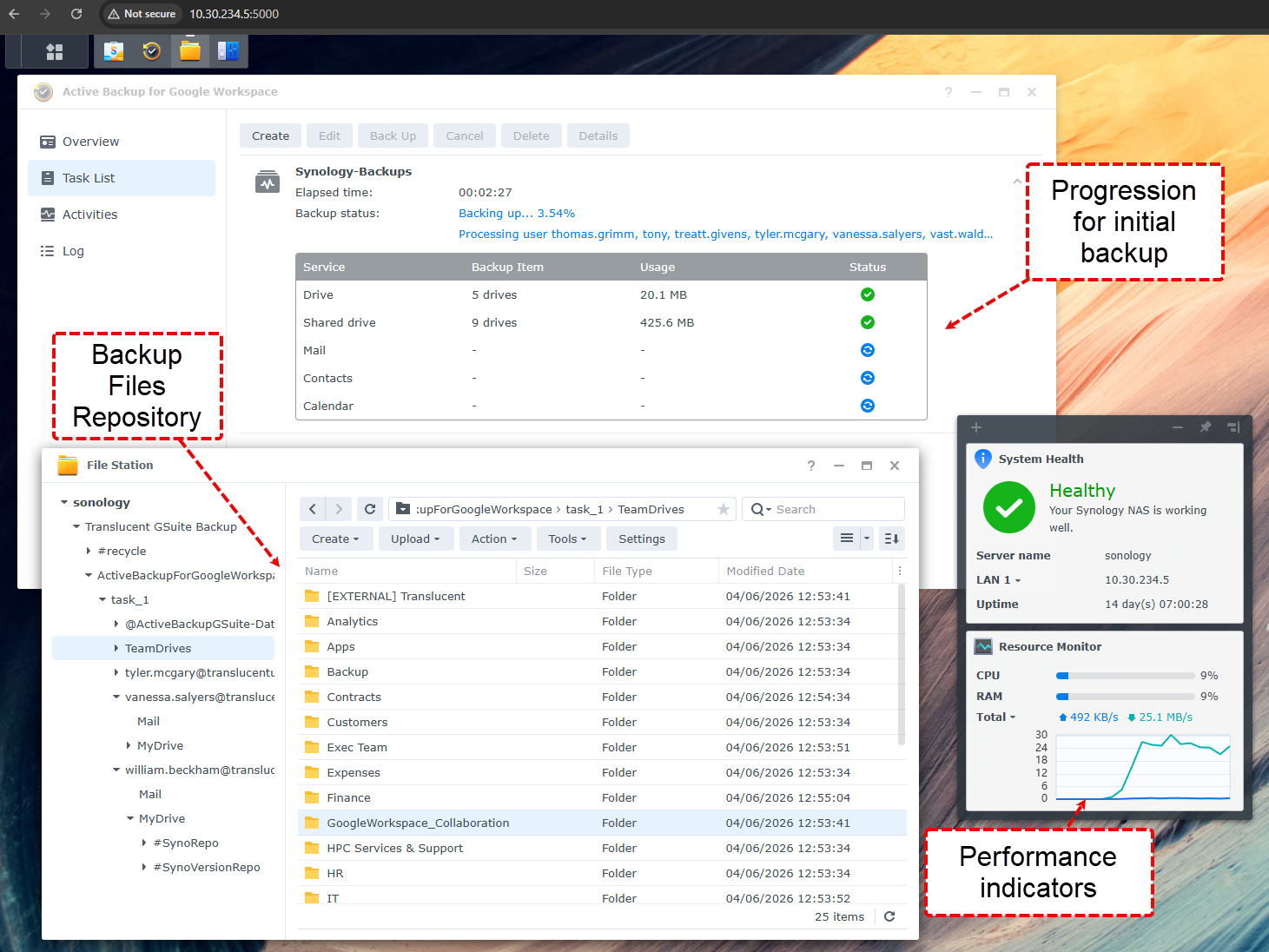Viewport: 1269px width, 952px height.
Task: Click the Details button in Active Backup
Action: [598, 136]
